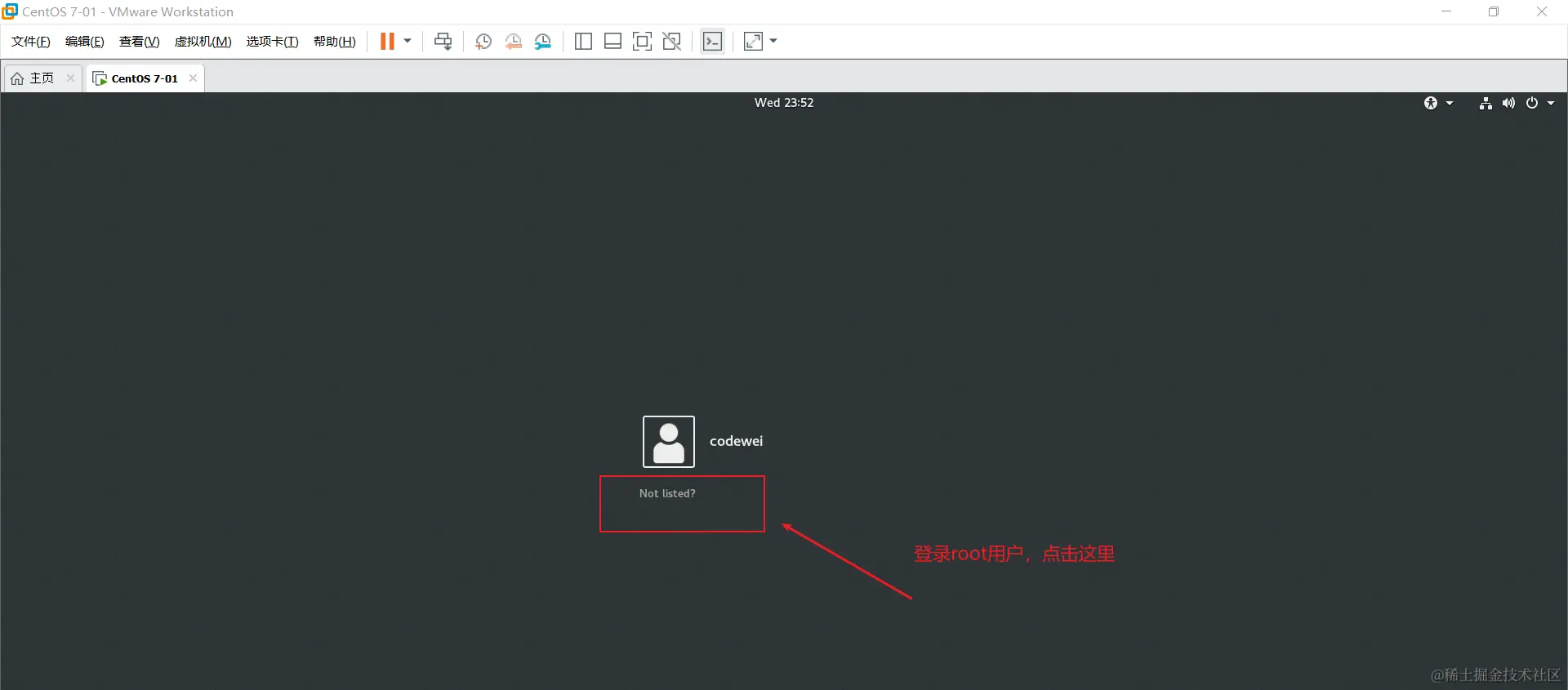Choose the codewei username
This screenshot has height=690, width=1568.
[736, 441]
